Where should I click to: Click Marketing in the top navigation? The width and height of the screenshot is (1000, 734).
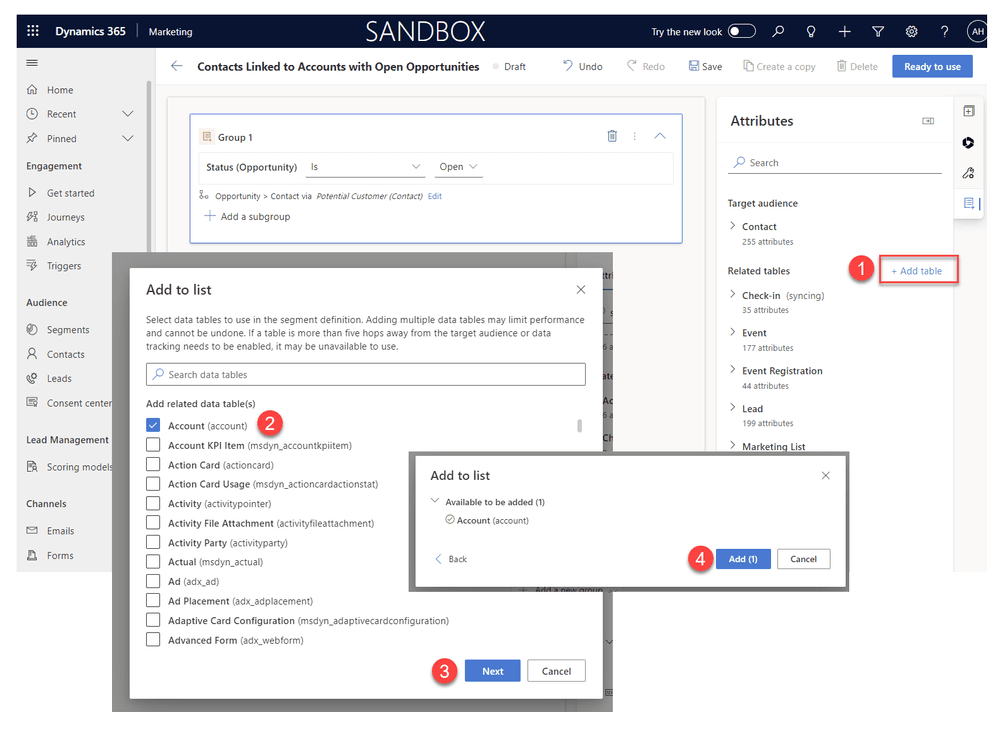170,31
